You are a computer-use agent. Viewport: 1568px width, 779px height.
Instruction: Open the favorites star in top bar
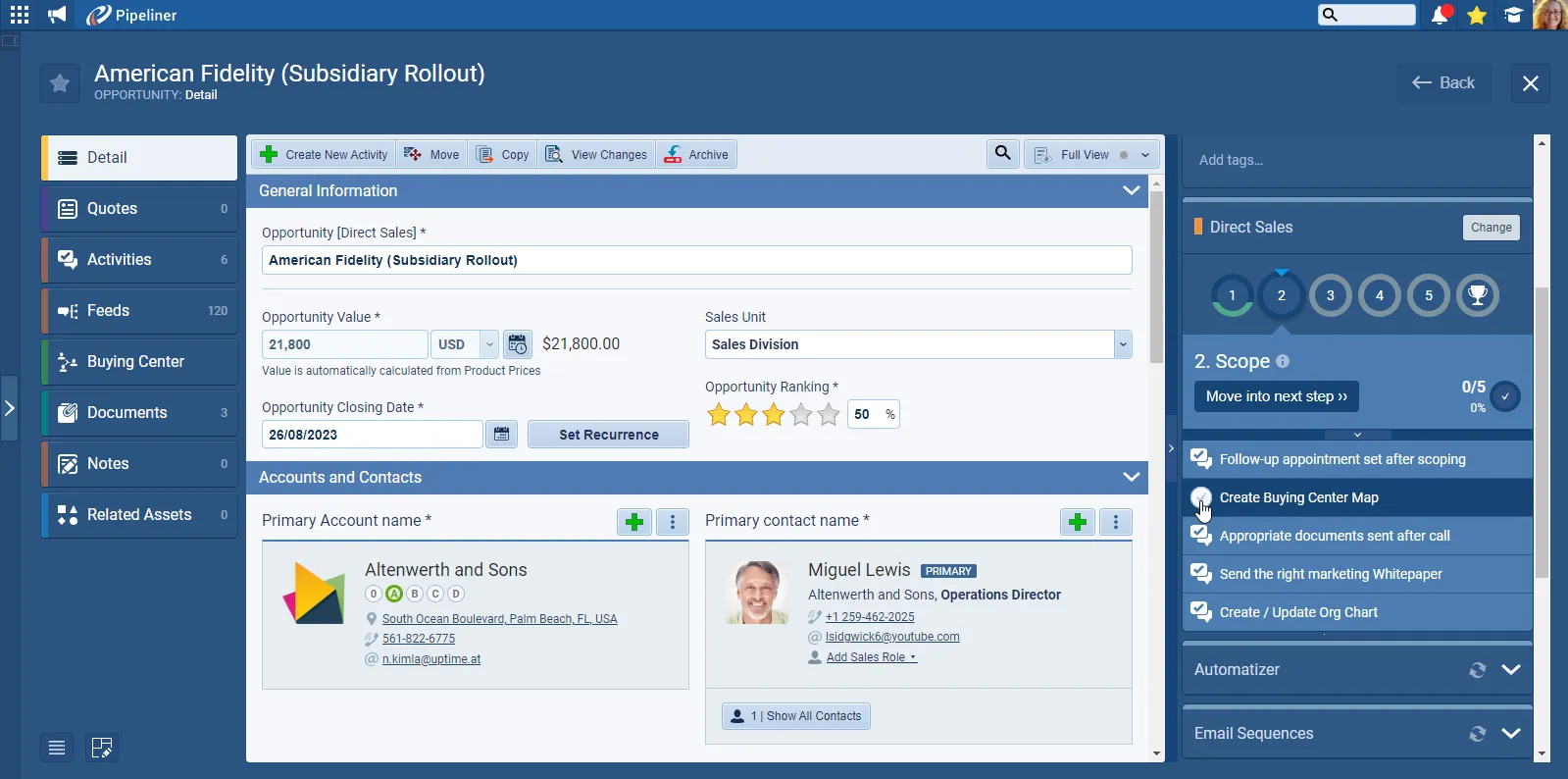1477,15
